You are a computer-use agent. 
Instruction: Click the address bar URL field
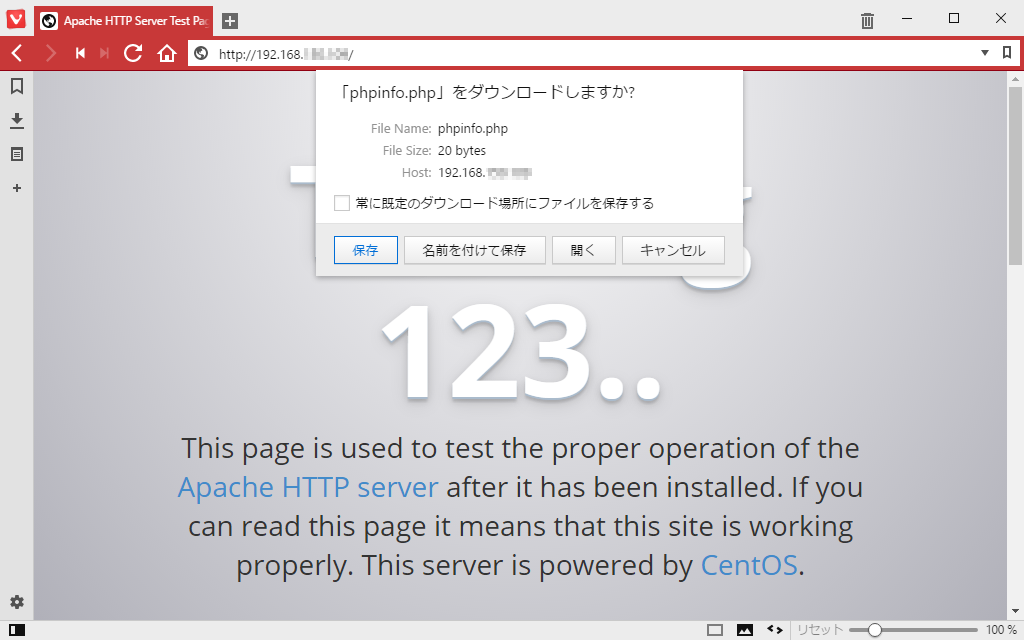594,54
